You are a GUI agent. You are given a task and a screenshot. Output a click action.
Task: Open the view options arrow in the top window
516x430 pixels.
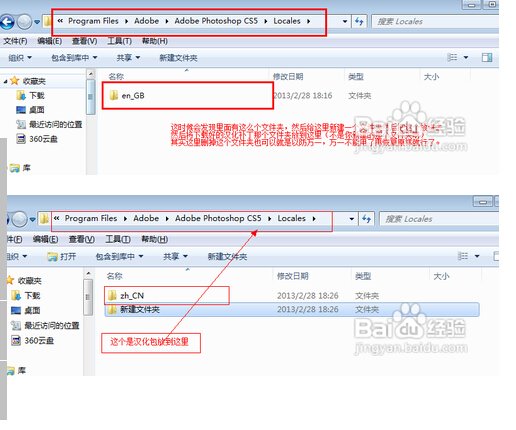point(466,57)
